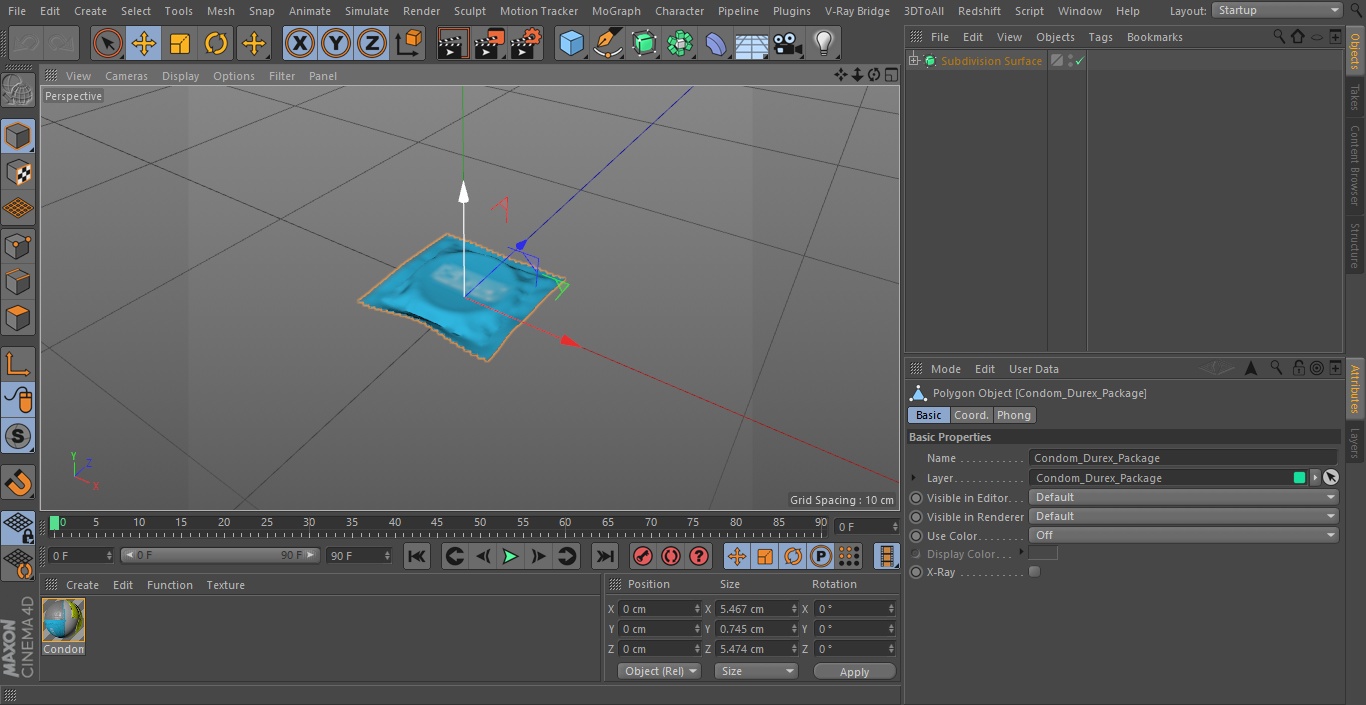Open the Visible in Renderer dropdown
The image size is (1366, 705).
[x=1184, y=516]
